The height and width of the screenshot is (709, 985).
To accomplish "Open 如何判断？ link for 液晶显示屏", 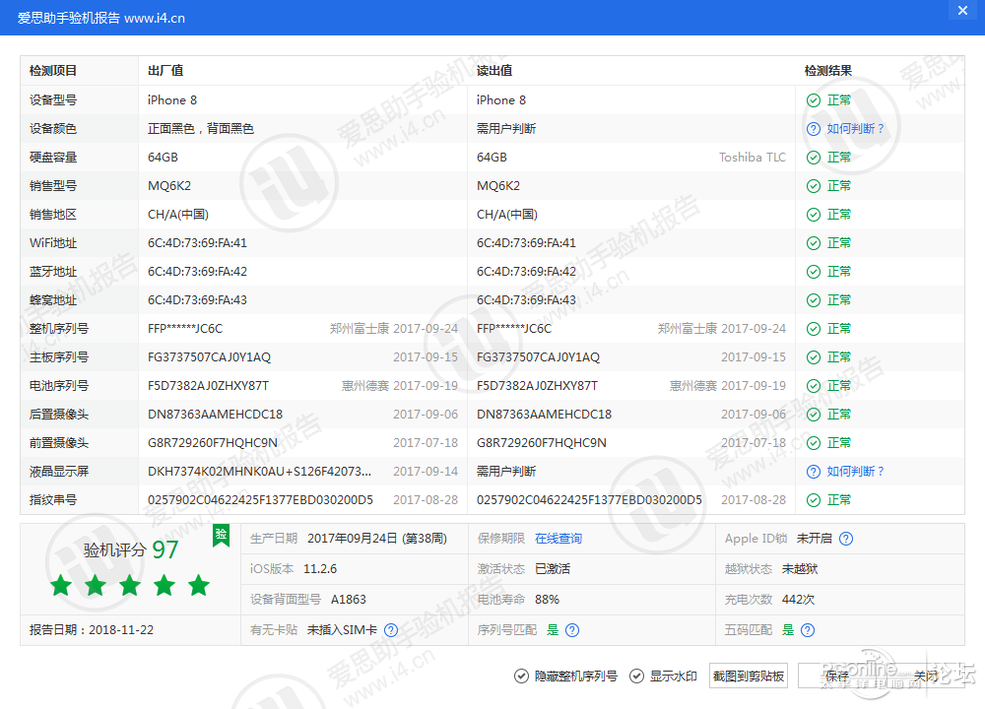I will coord(855,472).
